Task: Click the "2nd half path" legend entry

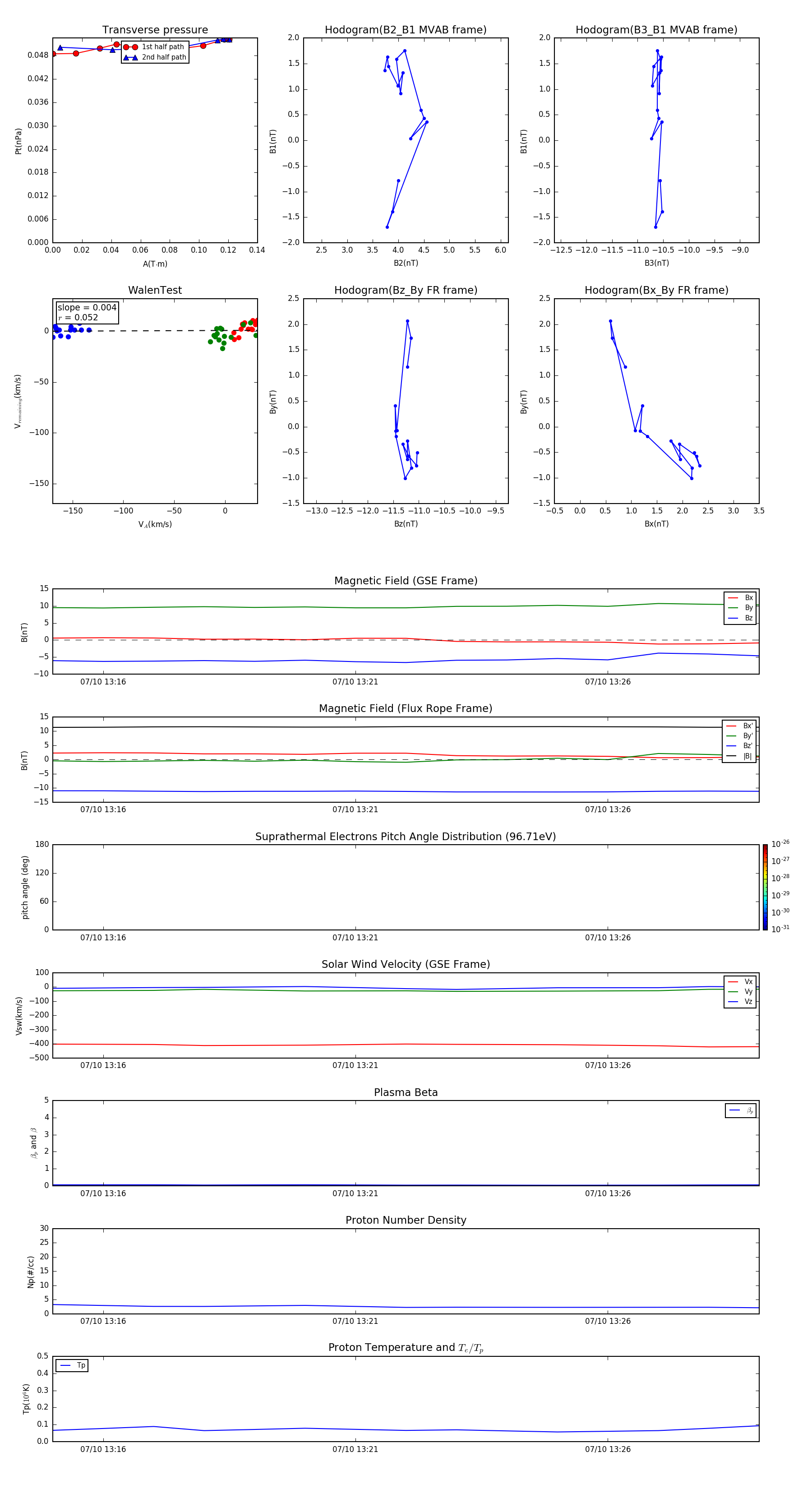Action: tap(154, 57)
